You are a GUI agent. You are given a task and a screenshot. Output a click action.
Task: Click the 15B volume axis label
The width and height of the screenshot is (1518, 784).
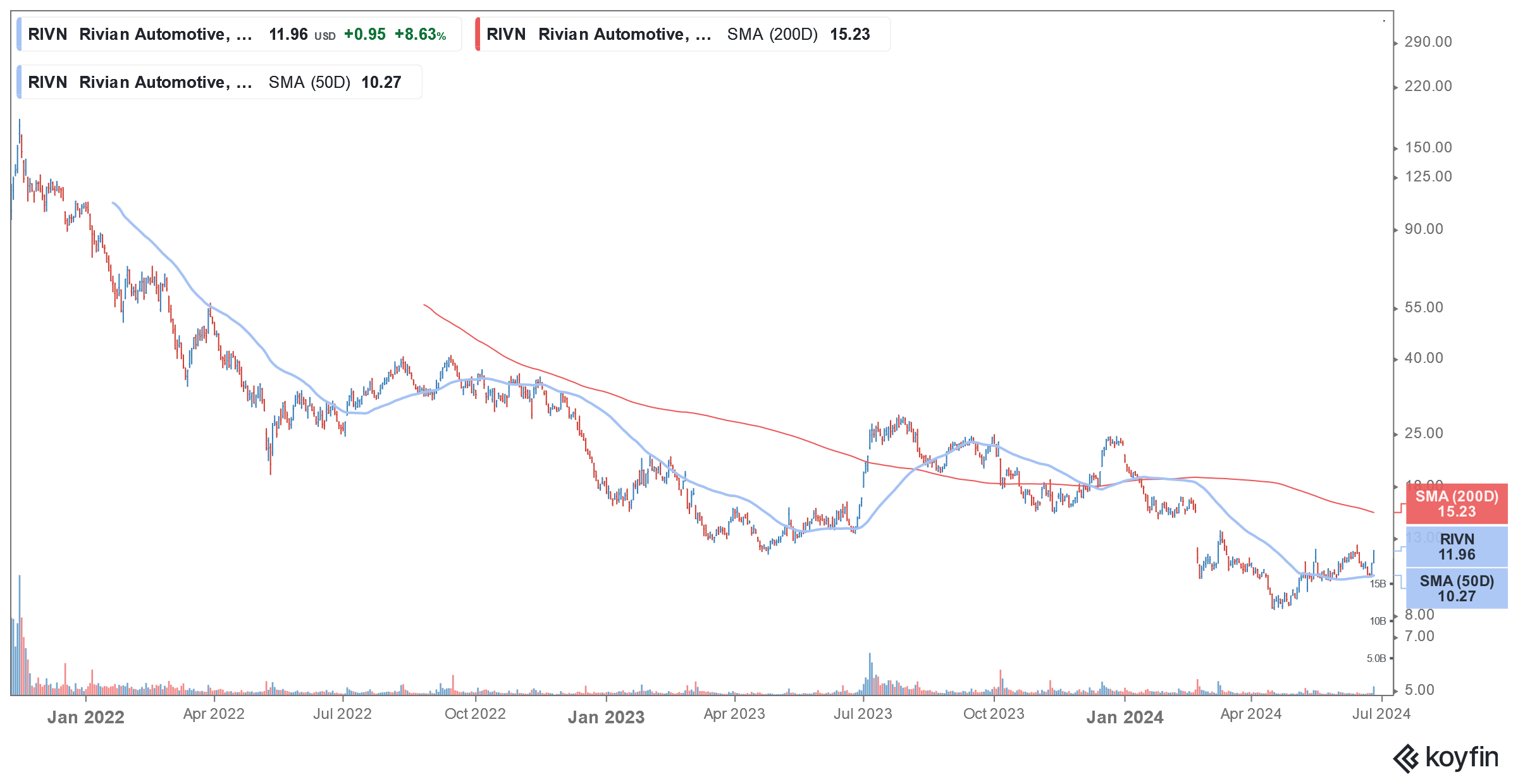click(1378, 584)
